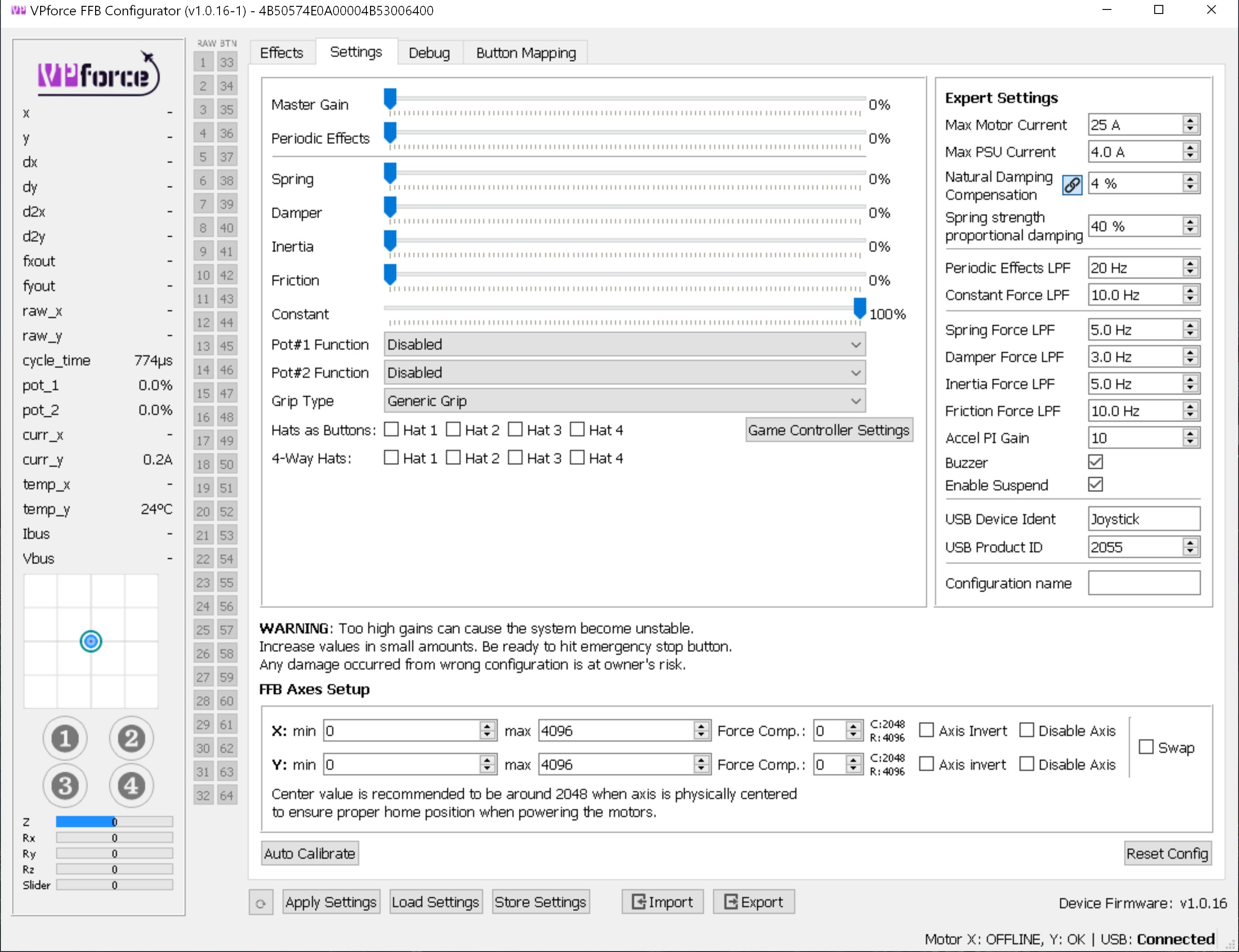
Task: Click the Master Gain slider handle
Action: [390, 99]
